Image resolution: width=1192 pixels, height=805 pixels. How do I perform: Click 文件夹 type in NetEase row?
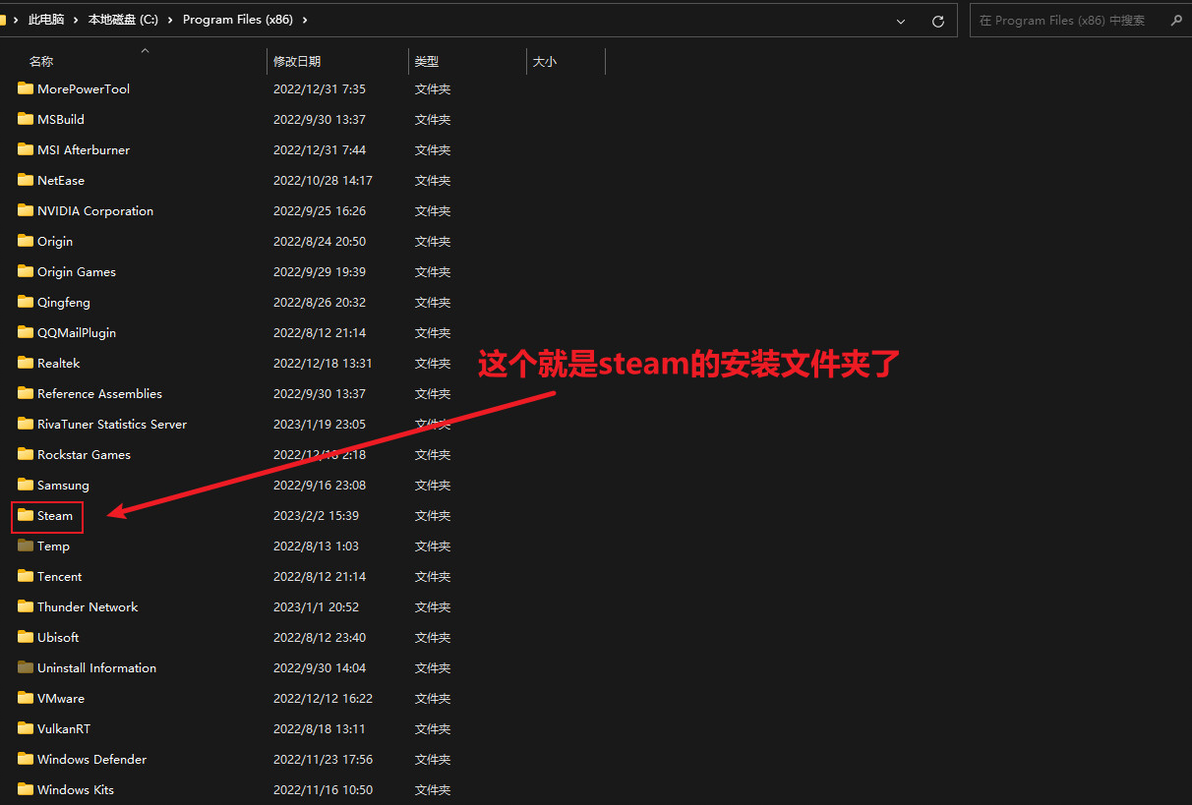433,180
